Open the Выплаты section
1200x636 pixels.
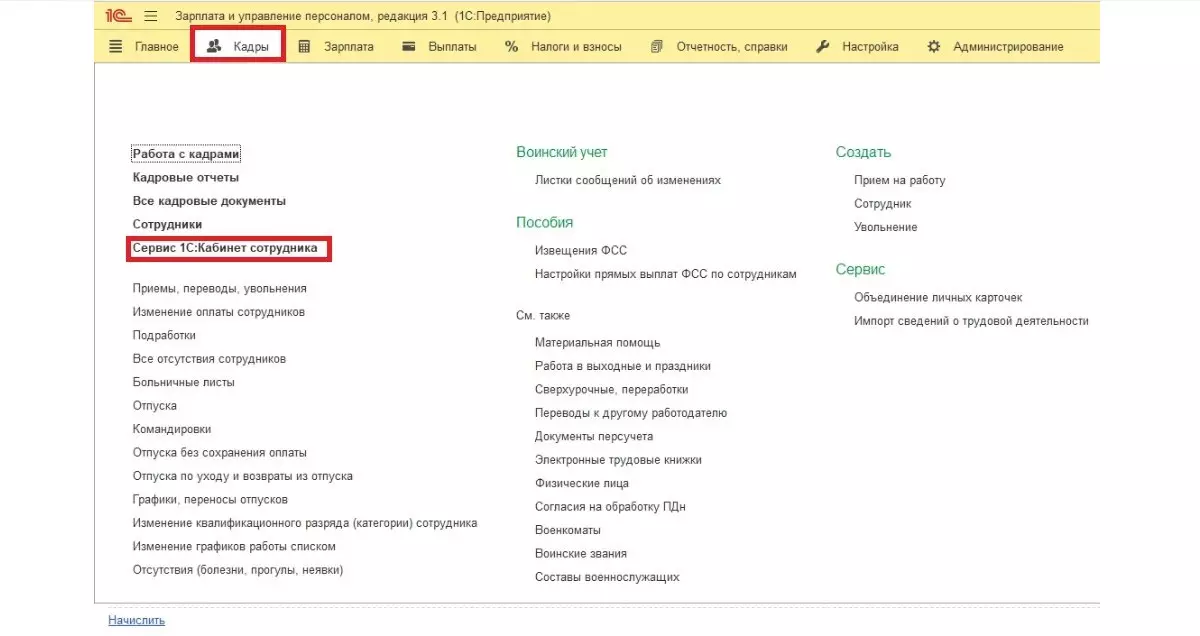[x=439, y=46]
